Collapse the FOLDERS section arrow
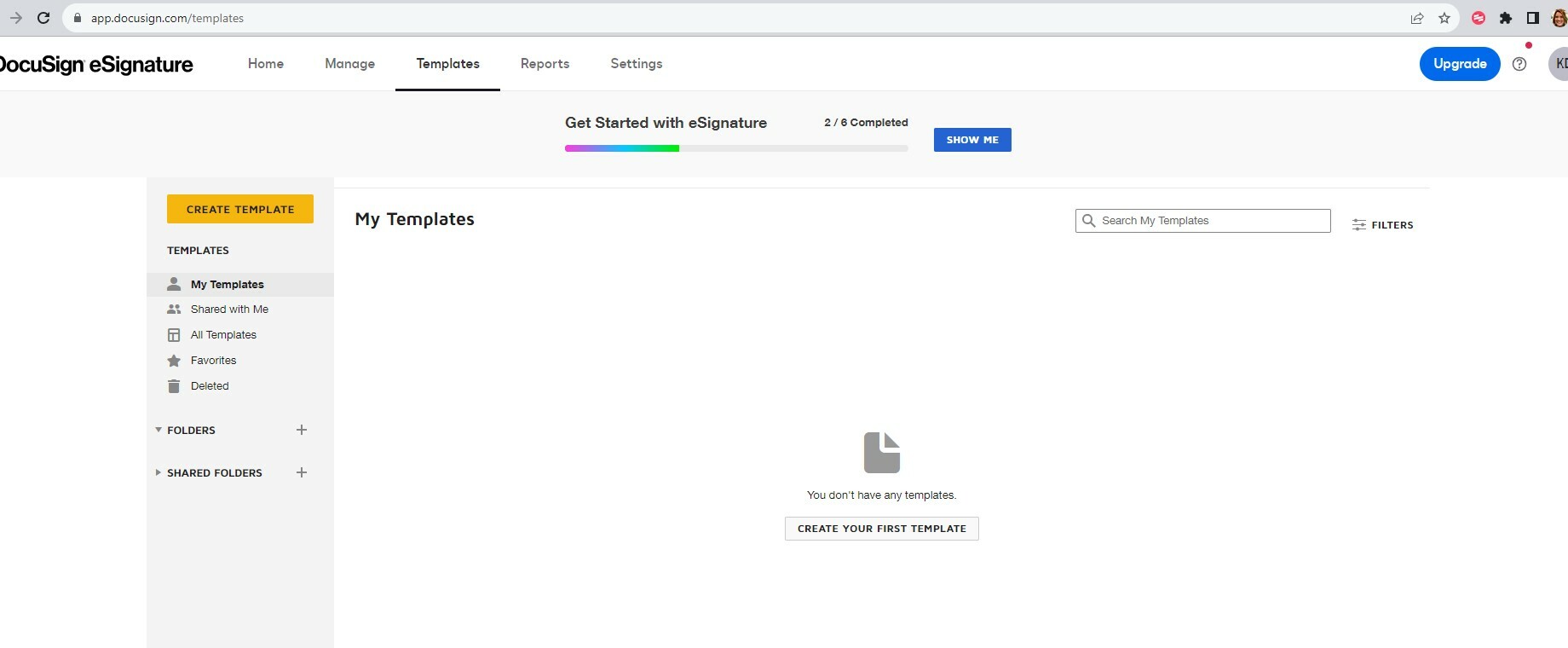The height and width of the screenshot is (648, 1568). tap(159, 430)
